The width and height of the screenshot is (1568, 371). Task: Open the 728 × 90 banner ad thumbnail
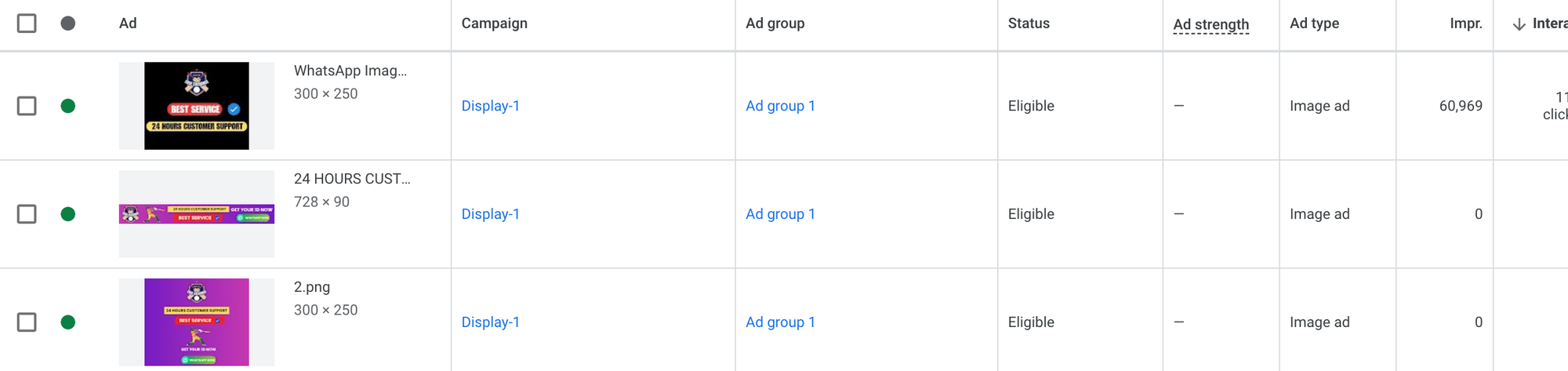point(197,214)
